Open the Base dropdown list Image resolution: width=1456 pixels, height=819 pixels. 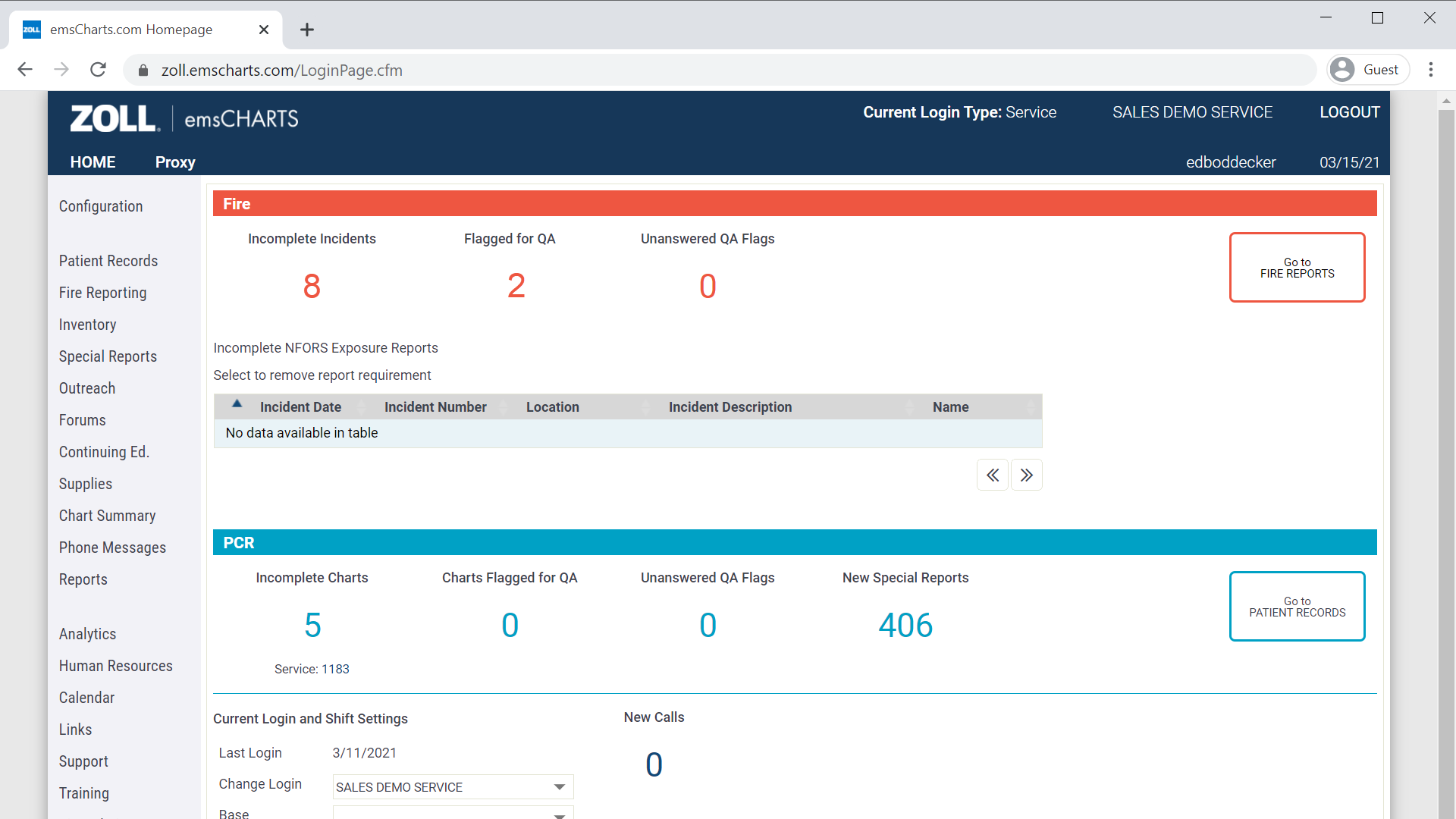point(559,814)
